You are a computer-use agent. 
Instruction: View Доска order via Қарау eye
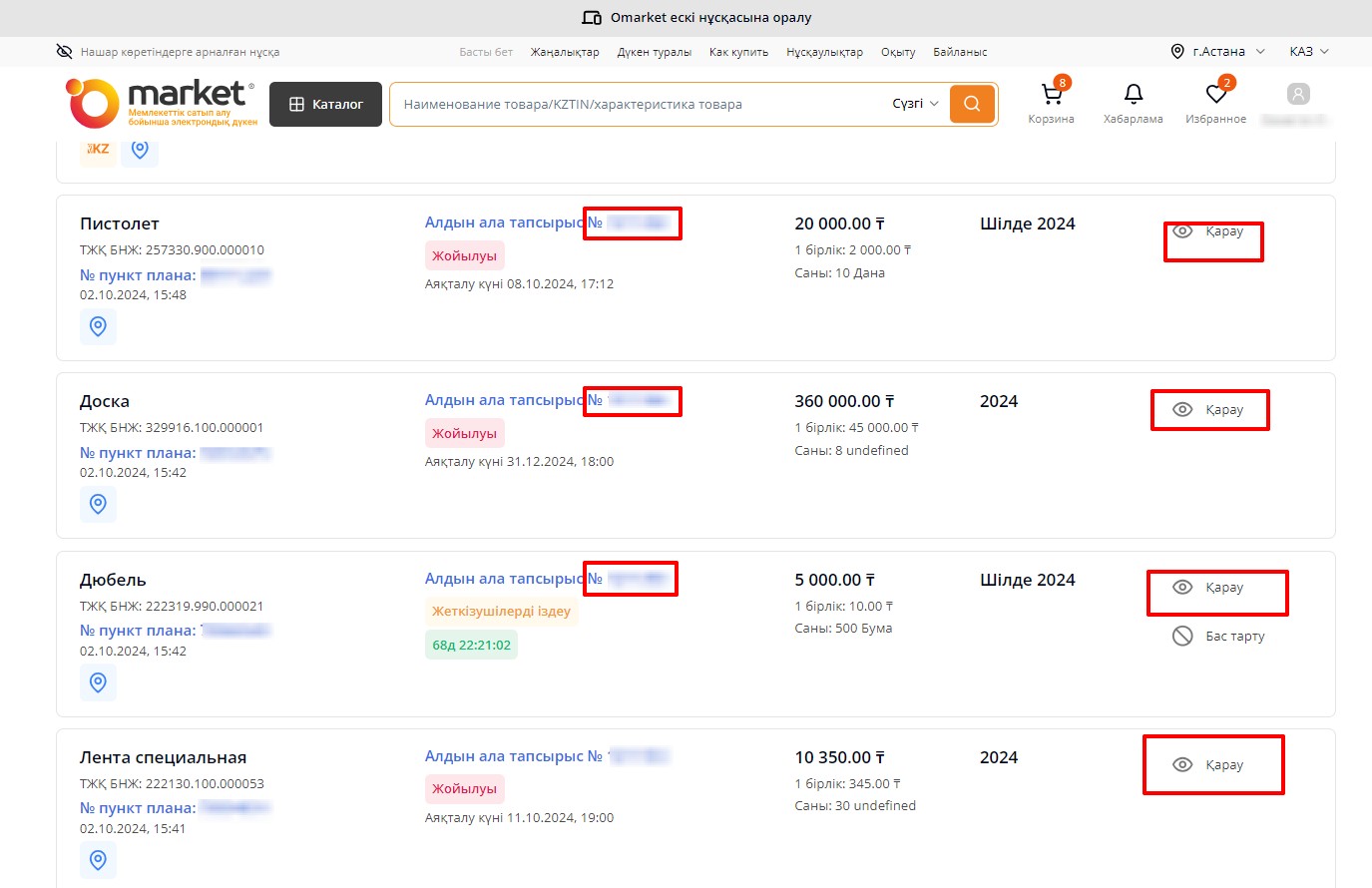[x=1182, y=409]
